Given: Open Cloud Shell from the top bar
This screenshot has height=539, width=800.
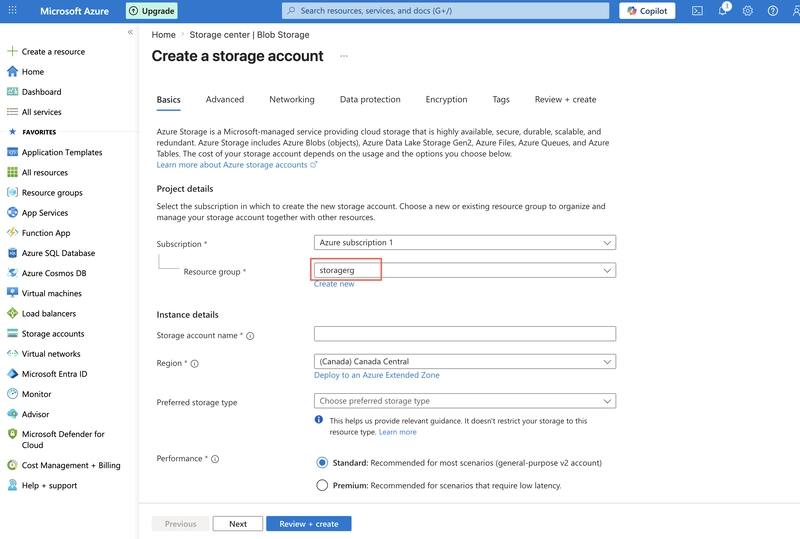Looking at the screenshot, I should tap(697, 11).
